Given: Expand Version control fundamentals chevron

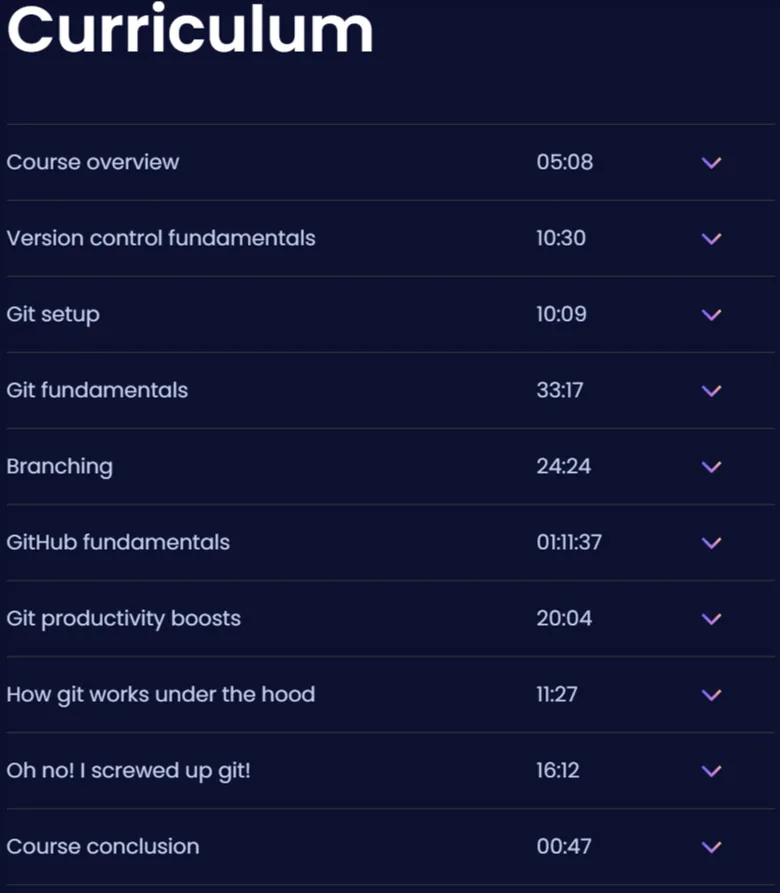Looking at the screenshot, I should point(711,239).
